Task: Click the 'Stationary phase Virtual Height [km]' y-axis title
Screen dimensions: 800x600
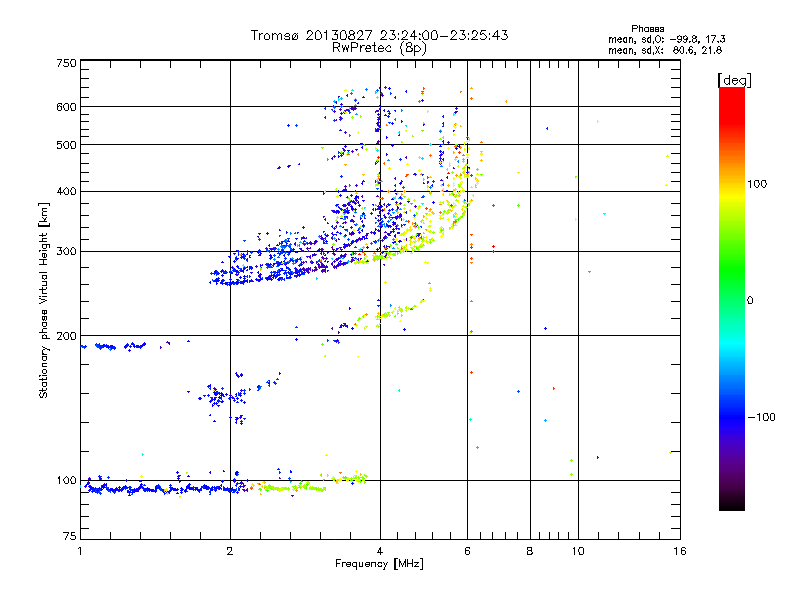Action: [43, 300]
